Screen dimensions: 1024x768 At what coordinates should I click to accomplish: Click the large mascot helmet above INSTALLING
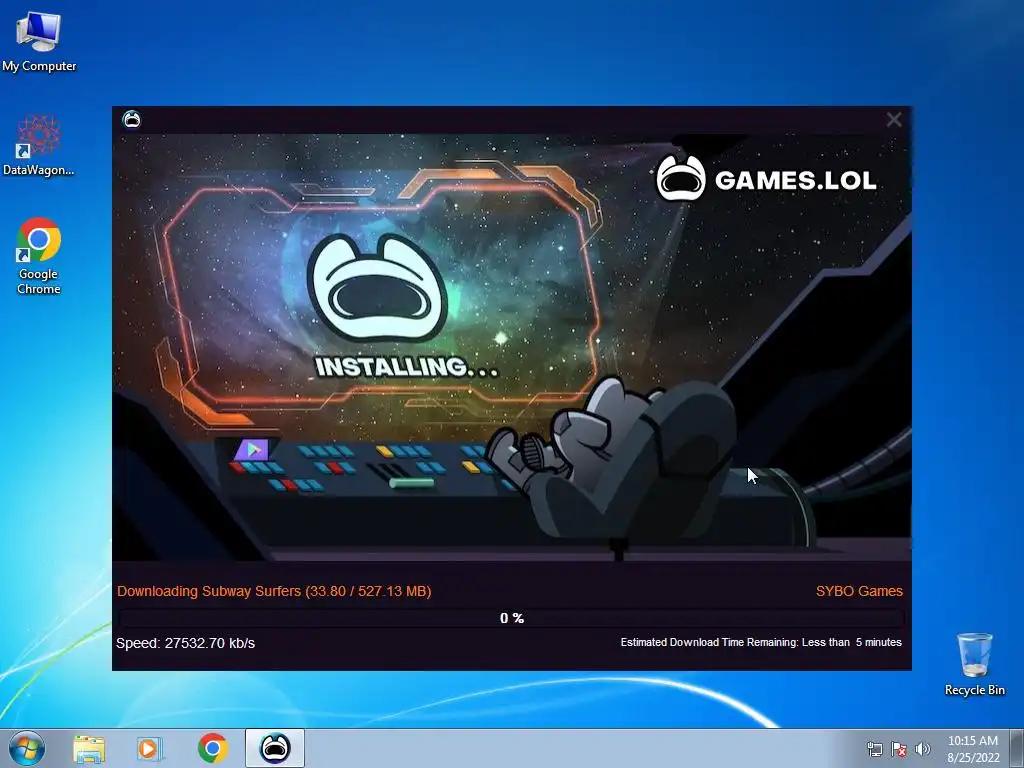tap(377, 287)
